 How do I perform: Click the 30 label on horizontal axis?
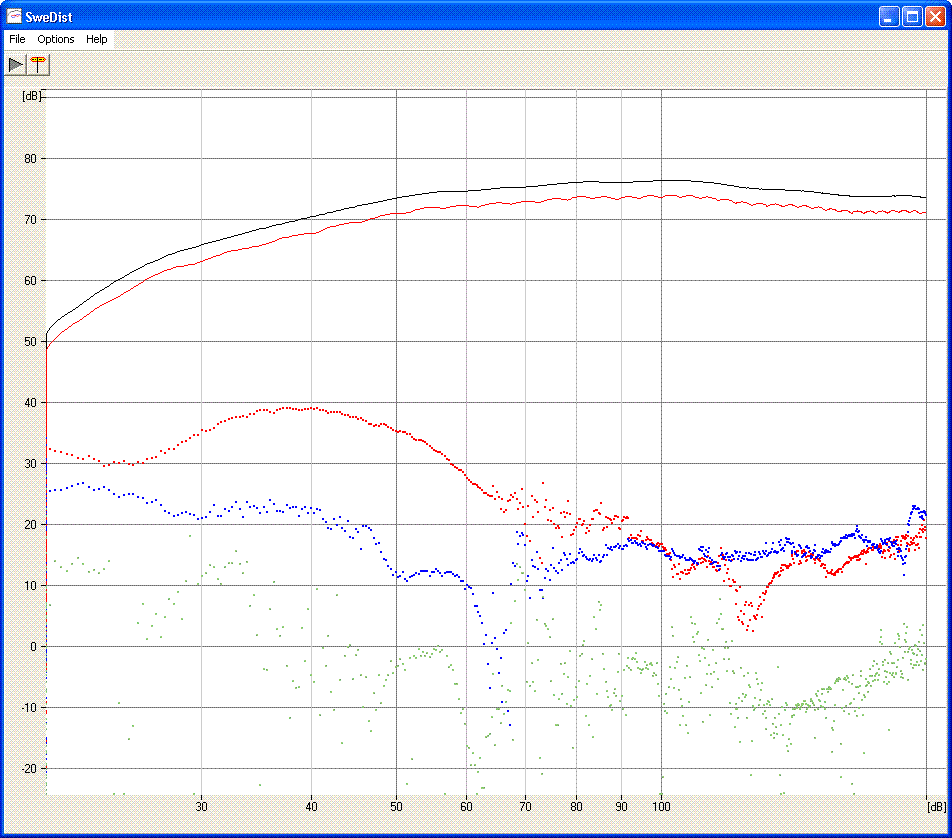point(202,806)
